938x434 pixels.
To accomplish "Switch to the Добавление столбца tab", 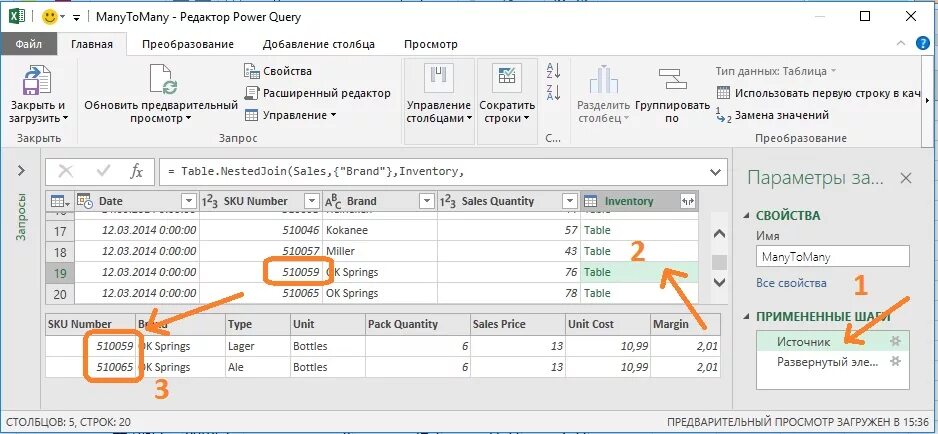I will pos(319,44).
